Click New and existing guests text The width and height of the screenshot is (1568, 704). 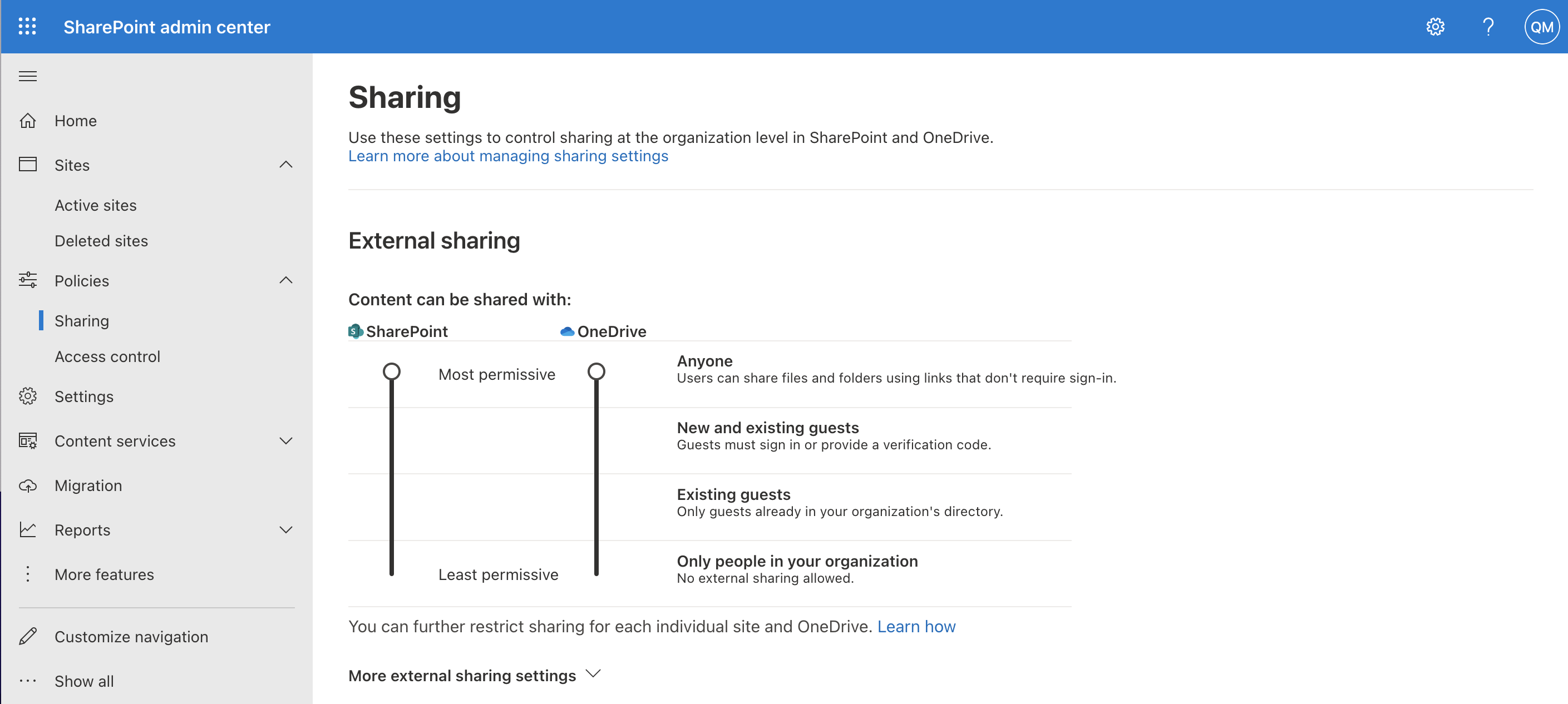(x=767, y=427)
